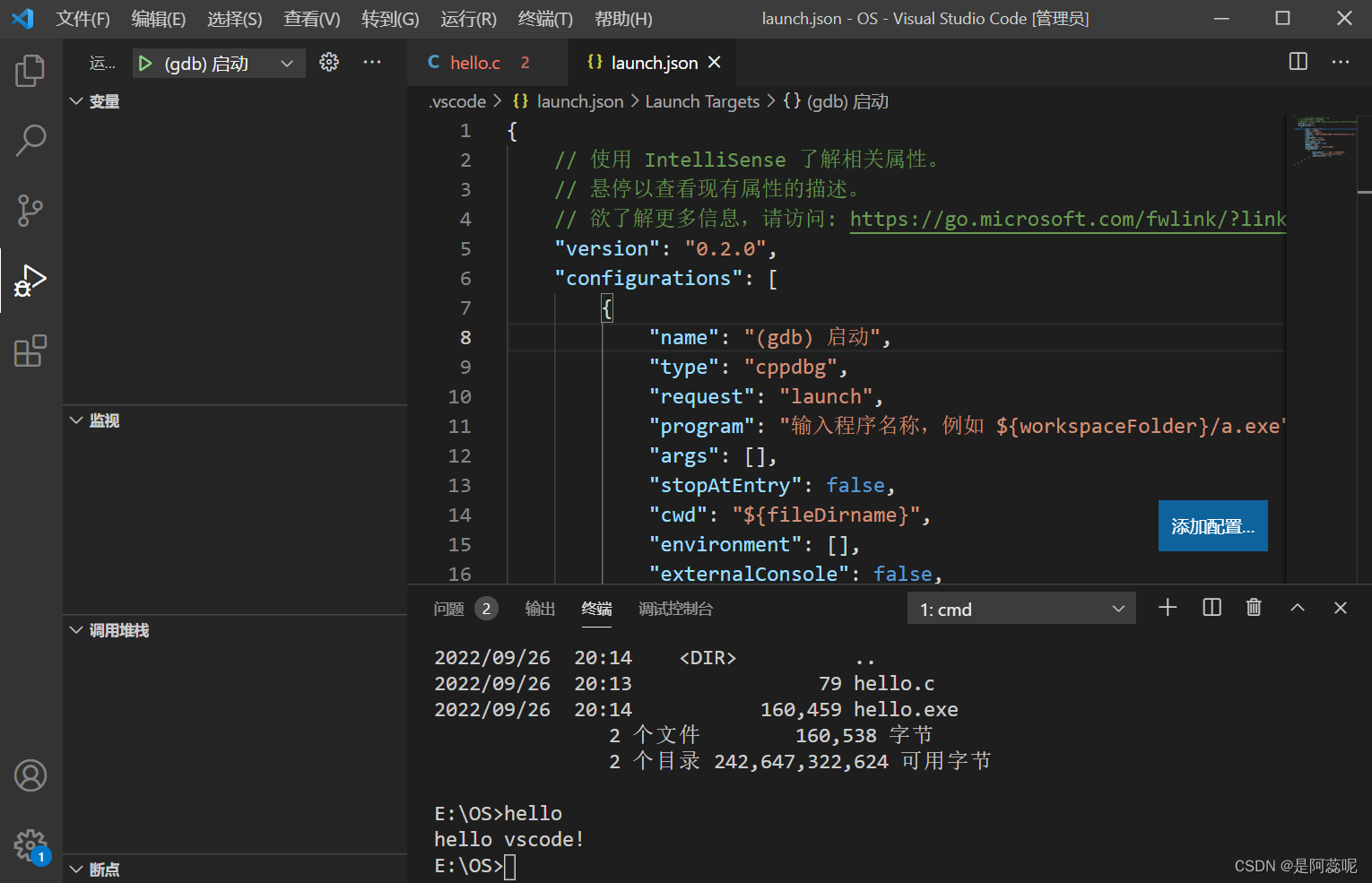1372x883 pixels.
Task: Switch to the 输出 panel tab
Action: [540, 609]
